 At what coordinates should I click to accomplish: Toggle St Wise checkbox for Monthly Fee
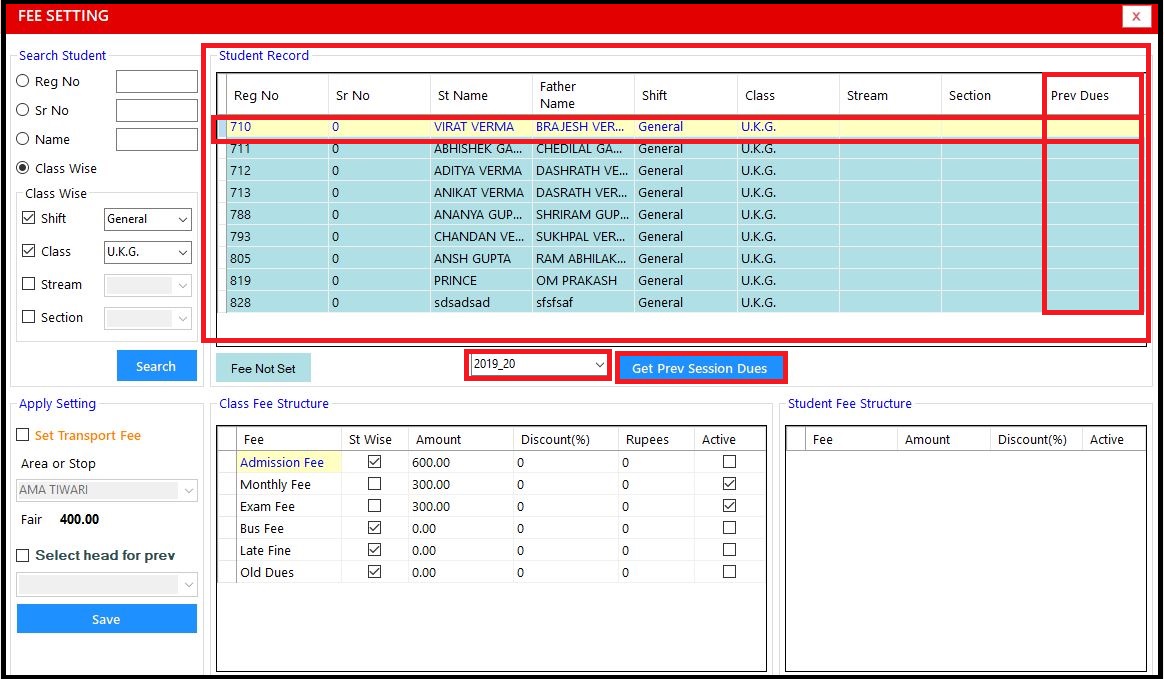[x=375, y=484]
